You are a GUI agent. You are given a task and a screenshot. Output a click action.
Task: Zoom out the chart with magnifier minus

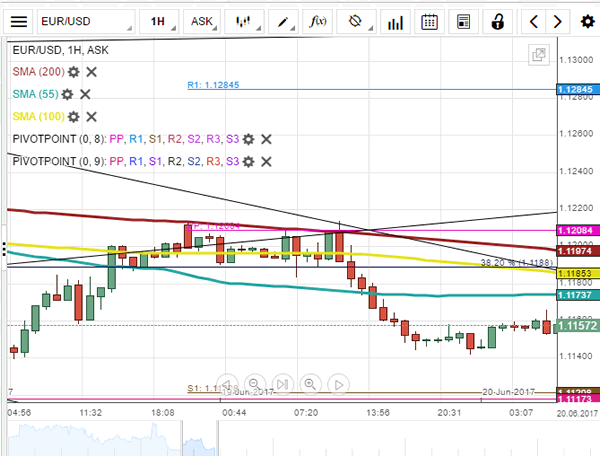point(255,385)
